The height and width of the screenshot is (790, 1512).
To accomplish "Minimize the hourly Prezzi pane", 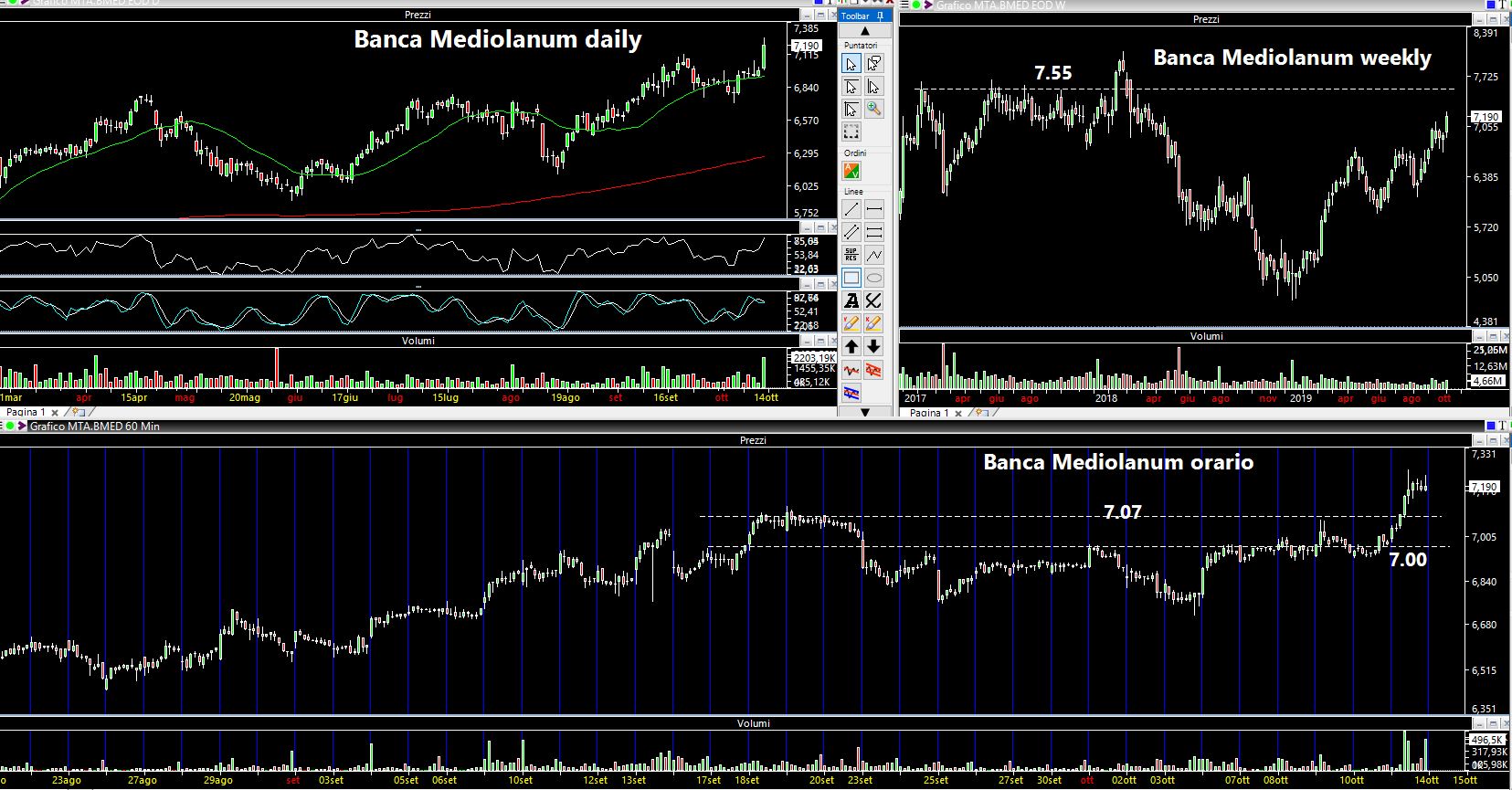I will 1481,440.
